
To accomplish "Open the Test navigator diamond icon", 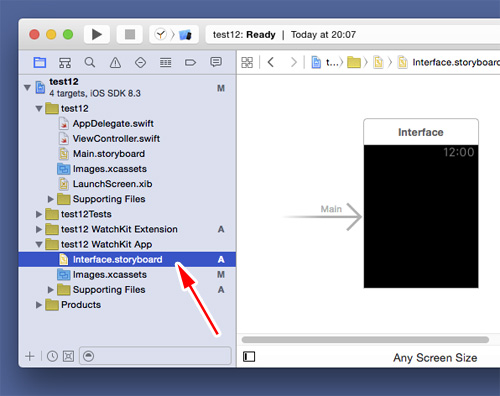I will coord(140,62).
